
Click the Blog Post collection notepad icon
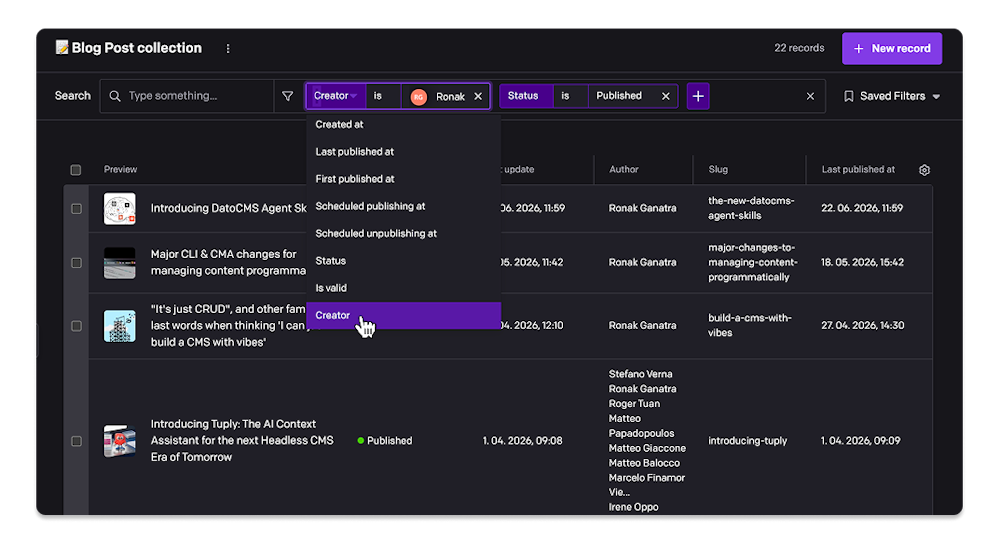(x=62, y=47)
